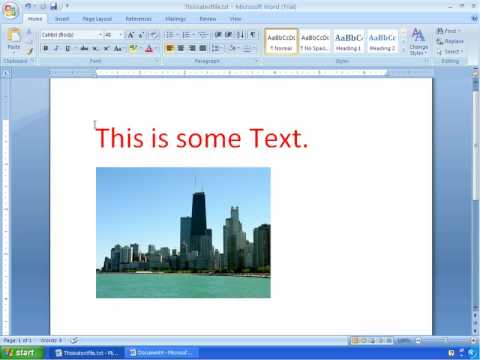Click Replace in Editing group
Viewport: 480px width, 360px height.
point(450,41)
